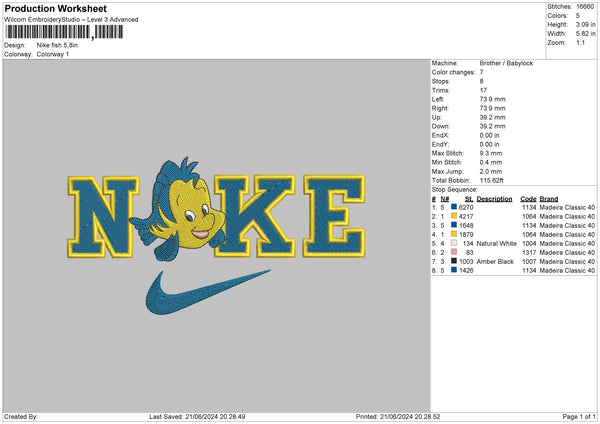Click code "1317" in stop row 6
The image size is (600, 424).
[529, 253]
